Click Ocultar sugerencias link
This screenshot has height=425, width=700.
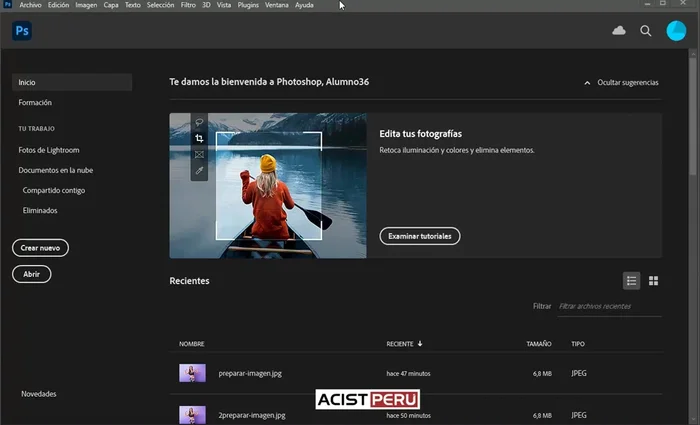pos(628,83)
